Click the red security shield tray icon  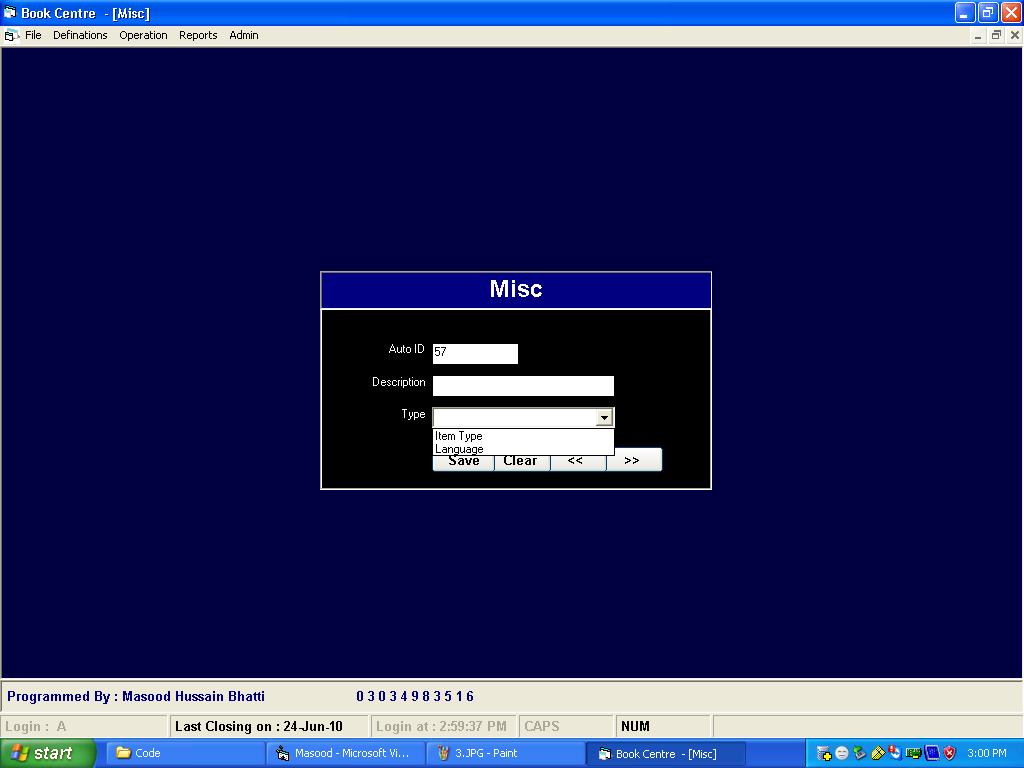(950, 753)
